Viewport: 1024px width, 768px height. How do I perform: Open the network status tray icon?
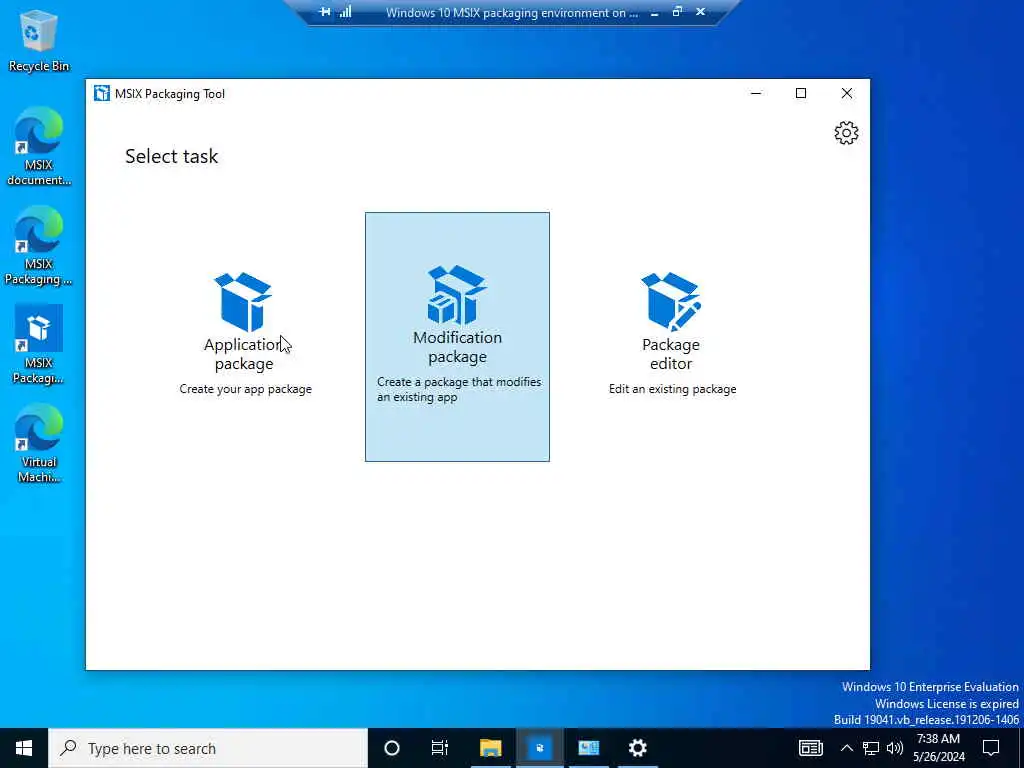pos(871,748)
